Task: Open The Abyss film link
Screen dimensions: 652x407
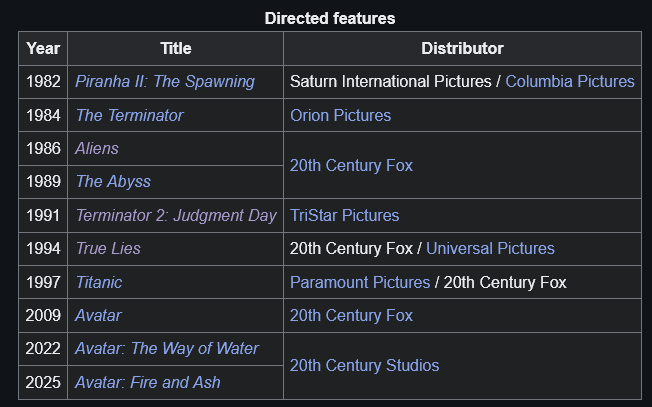Action: (x=113, y=182)
